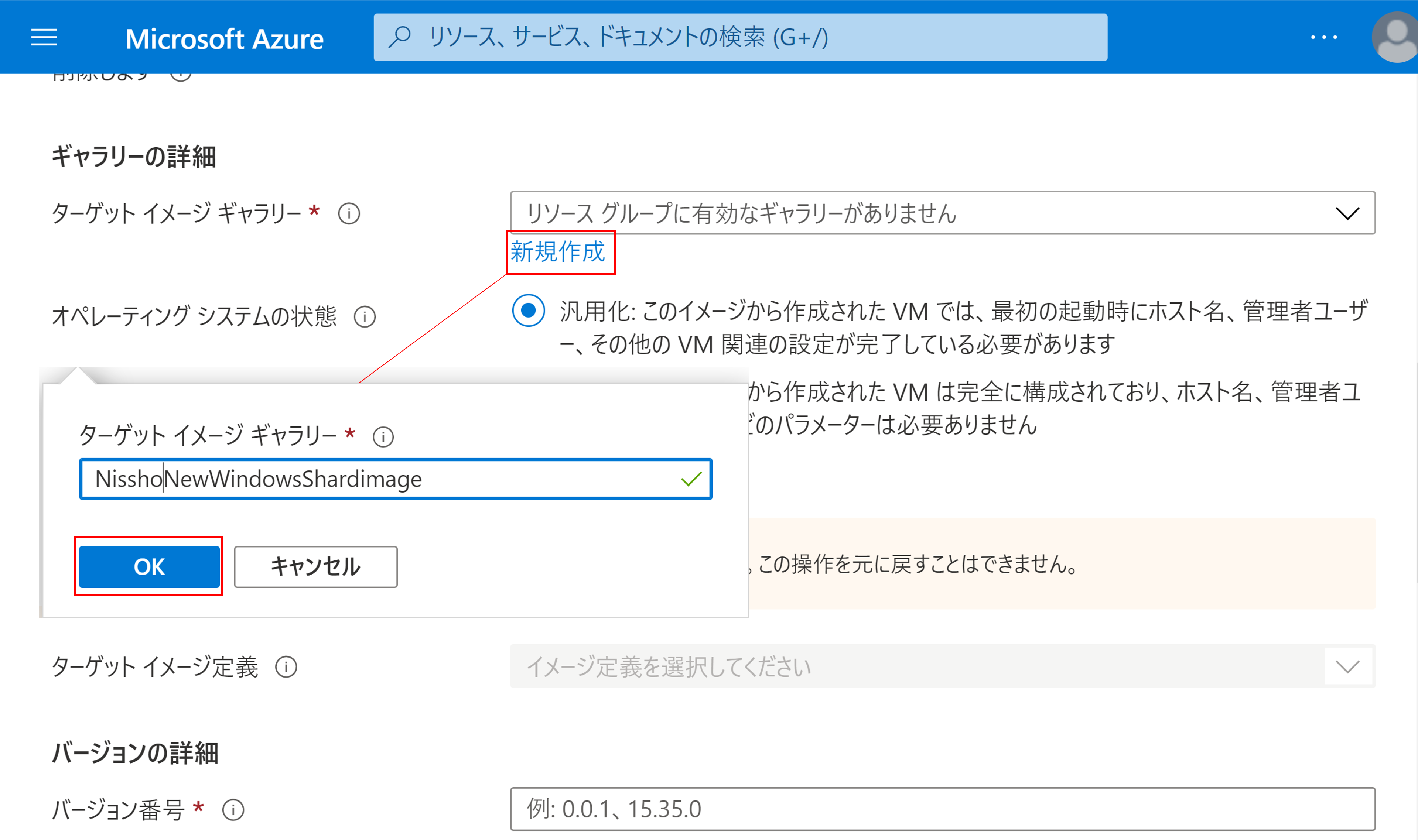
Task: Click the search magnifier icon
Action: (x=400, y=37)
